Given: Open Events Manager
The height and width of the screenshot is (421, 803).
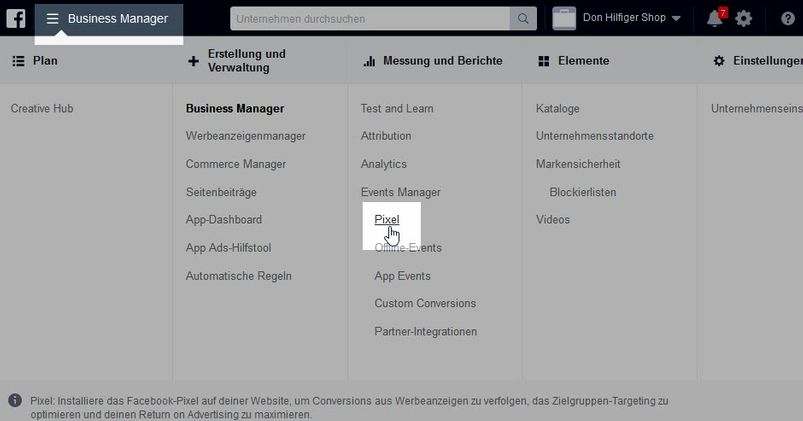Looking at the screenshot, I should (x=400, y=193).
